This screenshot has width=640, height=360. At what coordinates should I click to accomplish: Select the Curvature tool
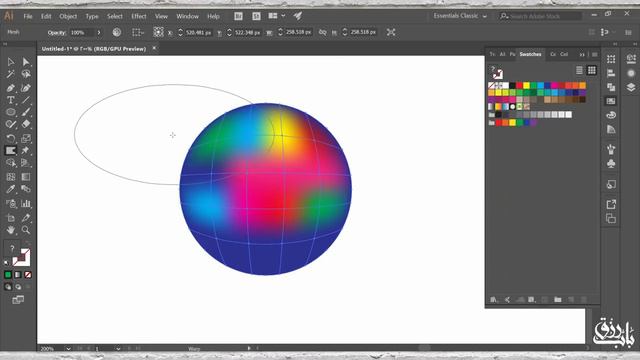point(26,88)
